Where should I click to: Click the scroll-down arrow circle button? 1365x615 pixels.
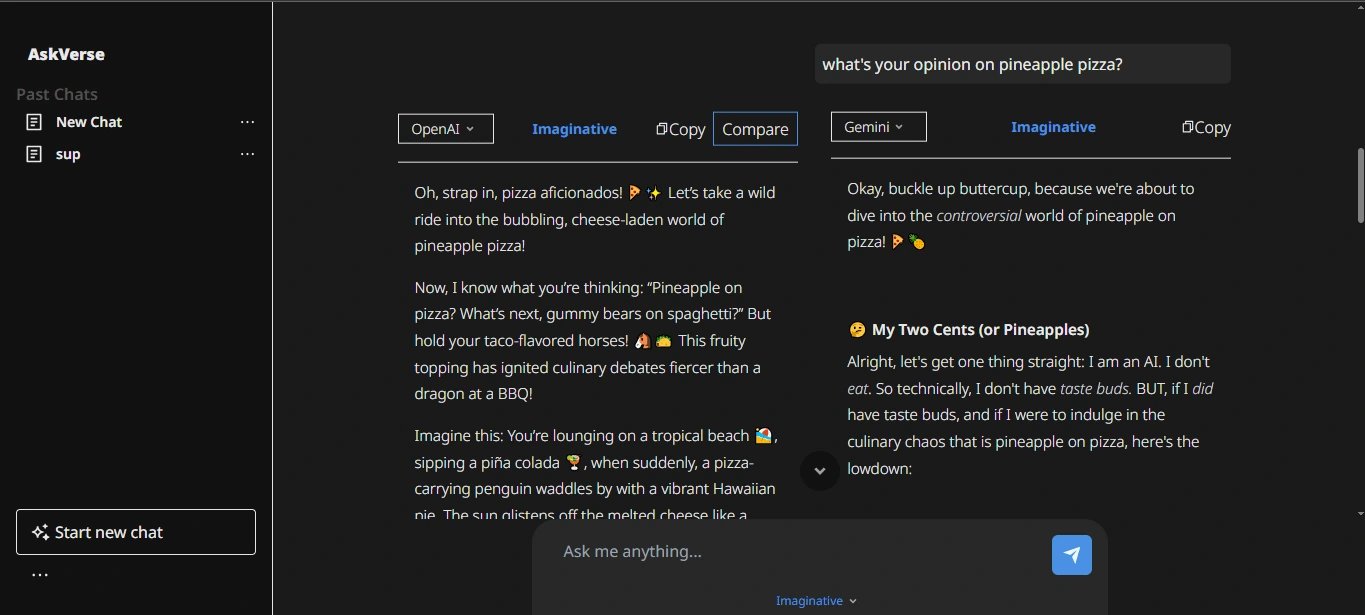[x=819, y=470]
